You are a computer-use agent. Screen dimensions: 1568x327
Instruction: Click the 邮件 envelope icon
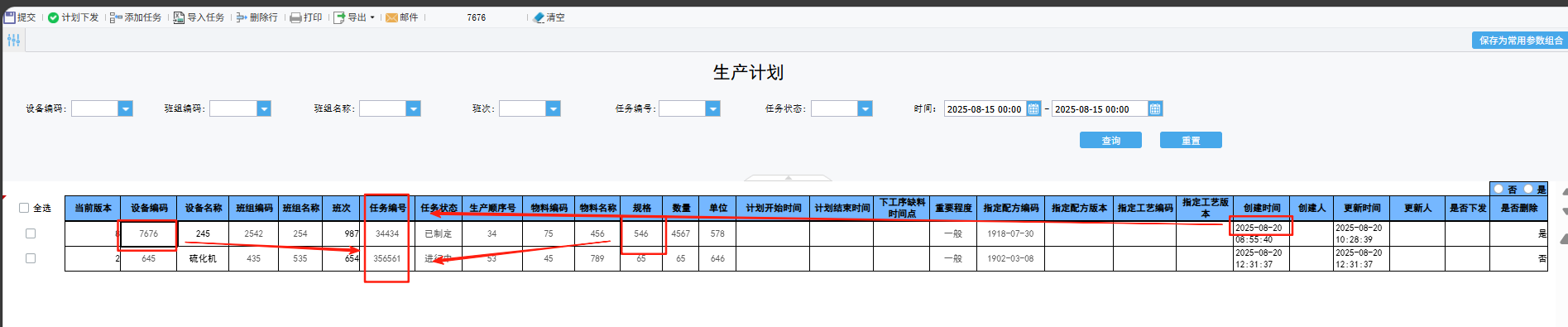point(391,17)
